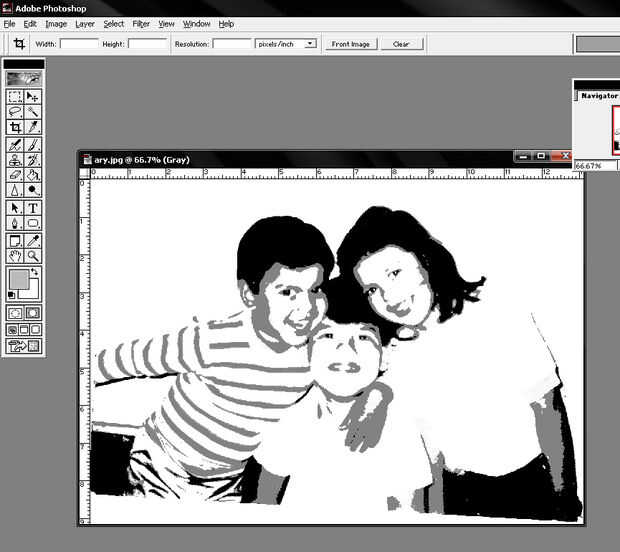620x552 pixels.
Task: Click the Front Image button
Action: point(350,44)
